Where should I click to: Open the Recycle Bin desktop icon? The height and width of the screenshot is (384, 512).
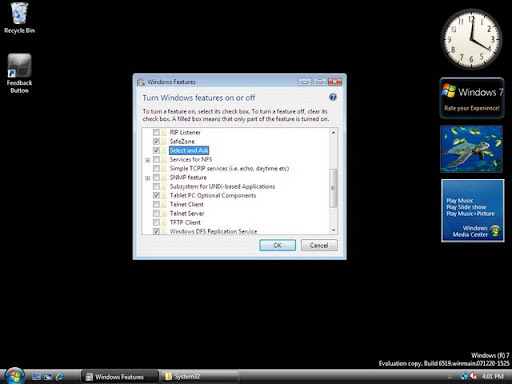click(19, 17)
